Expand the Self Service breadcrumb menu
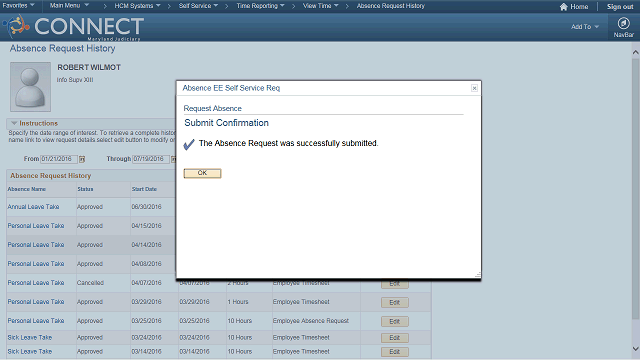The height and width of the screenshot is (360, 640). (x=198, y=6)
